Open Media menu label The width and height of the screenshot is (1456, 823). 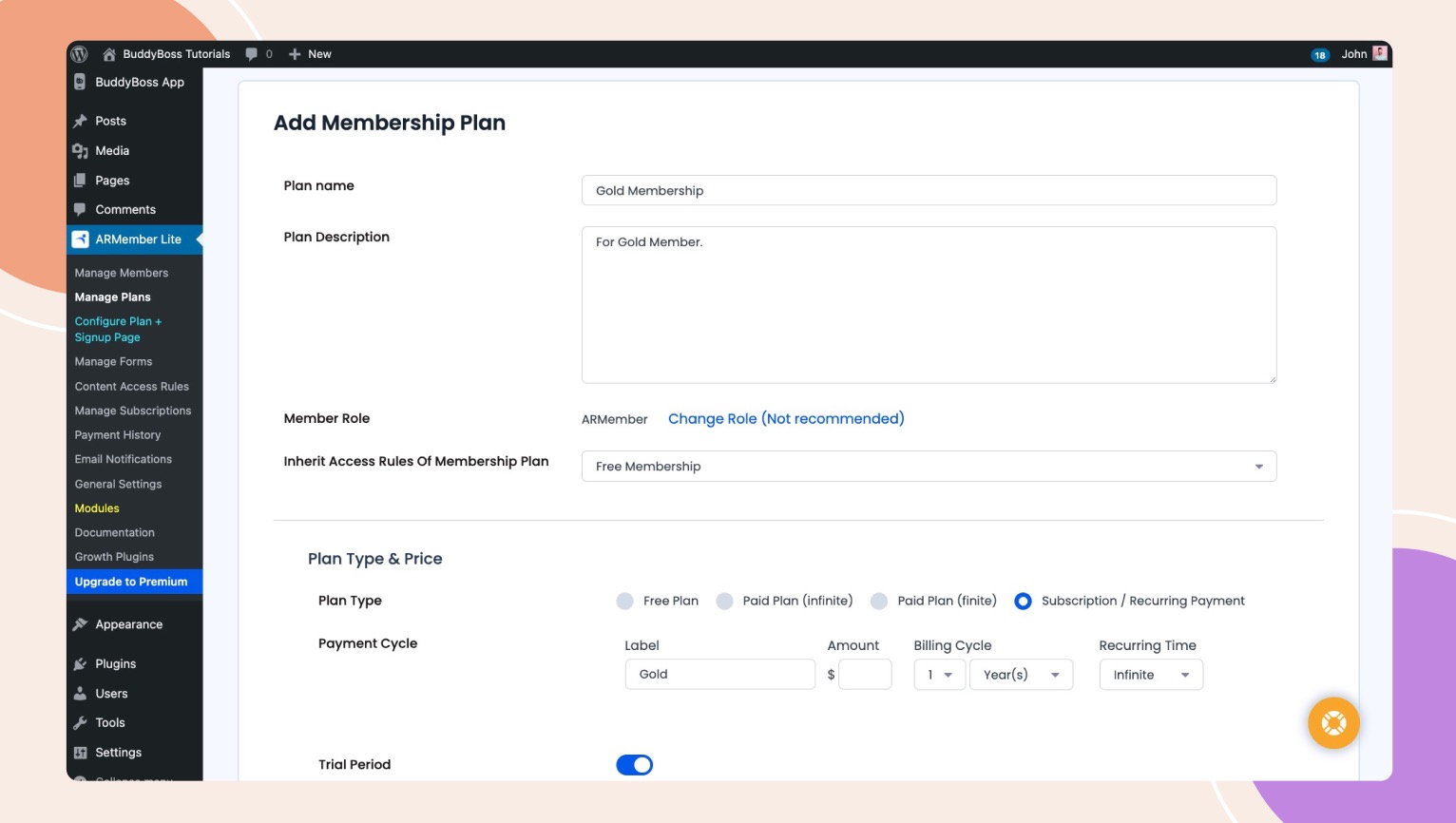pos(112,151)
